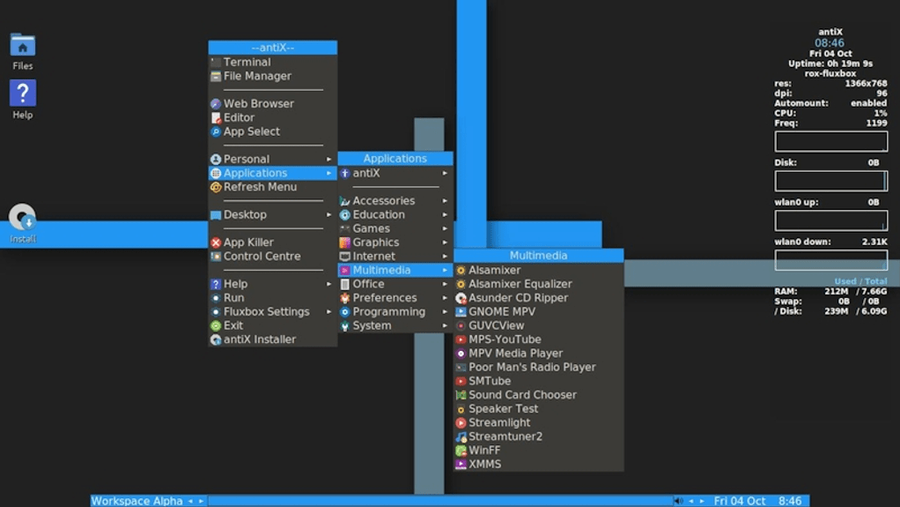Image resolution: width=900 pixels, height=507 pixels.
Task: Click the red App Killer icon
Action: pyautogui.click(x=216, y=242)
